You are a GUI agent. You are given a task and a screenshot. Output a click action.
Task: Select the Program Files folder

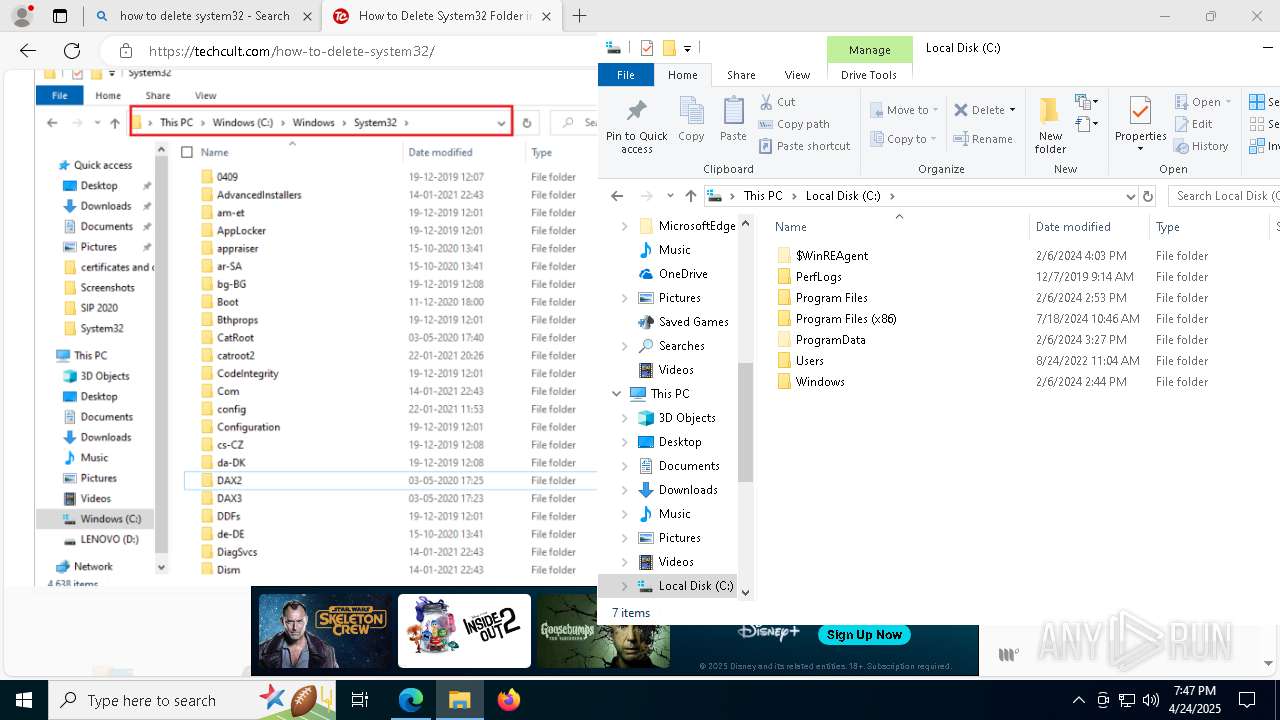click(x=831, y=298)
